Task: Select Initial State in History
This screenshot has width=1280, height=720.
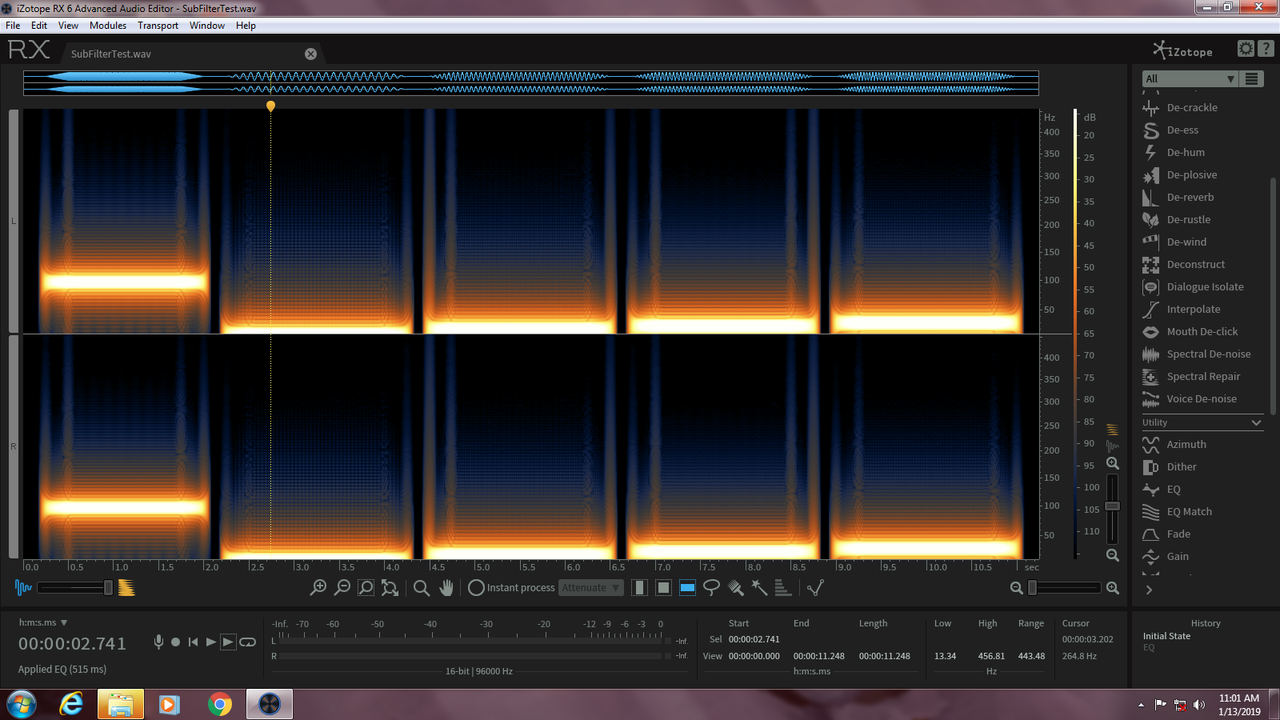Action: pos(1167,636)
